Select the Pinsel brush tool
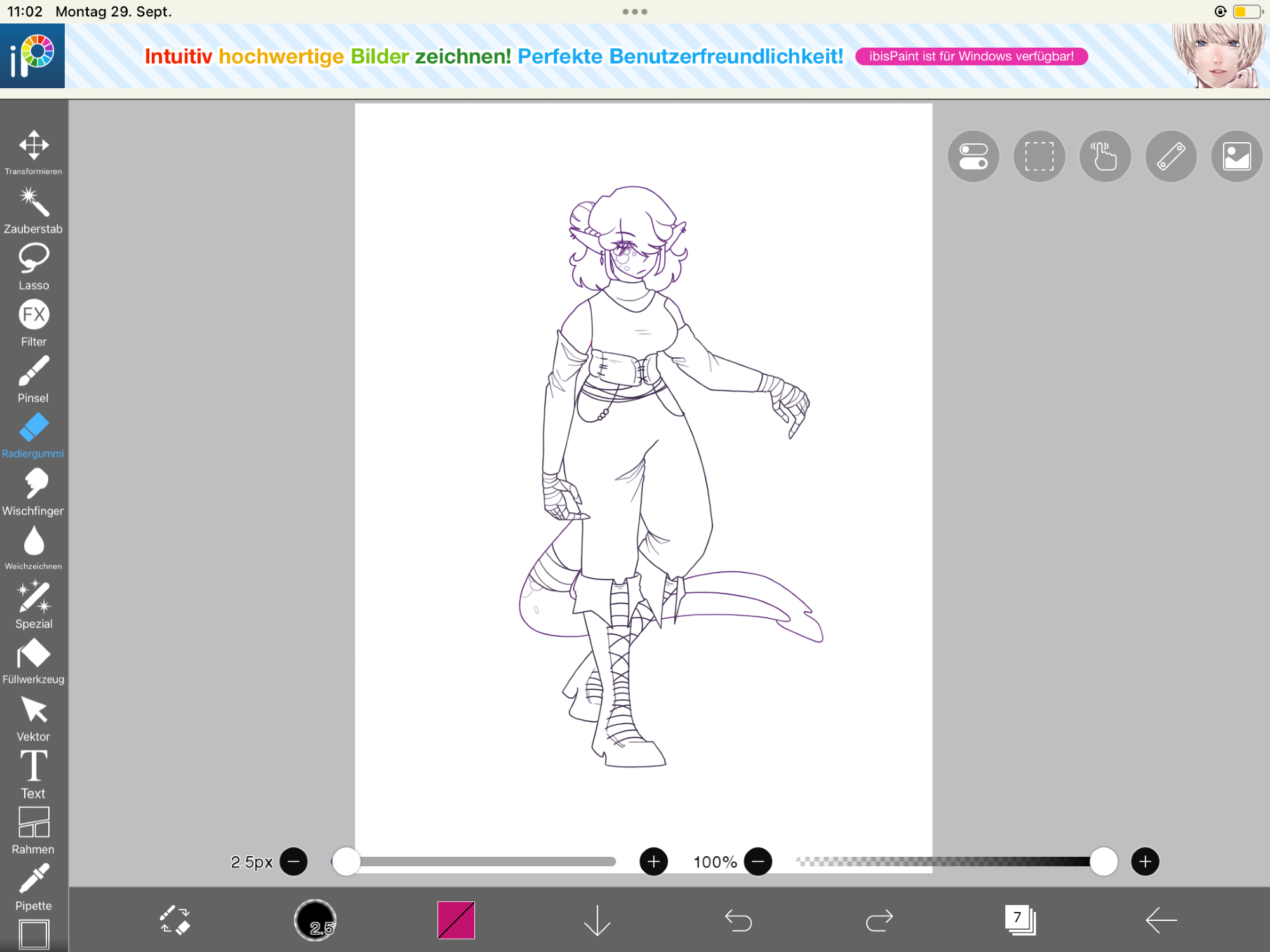Screen dimensions: 1270x952 pos(34,378)
